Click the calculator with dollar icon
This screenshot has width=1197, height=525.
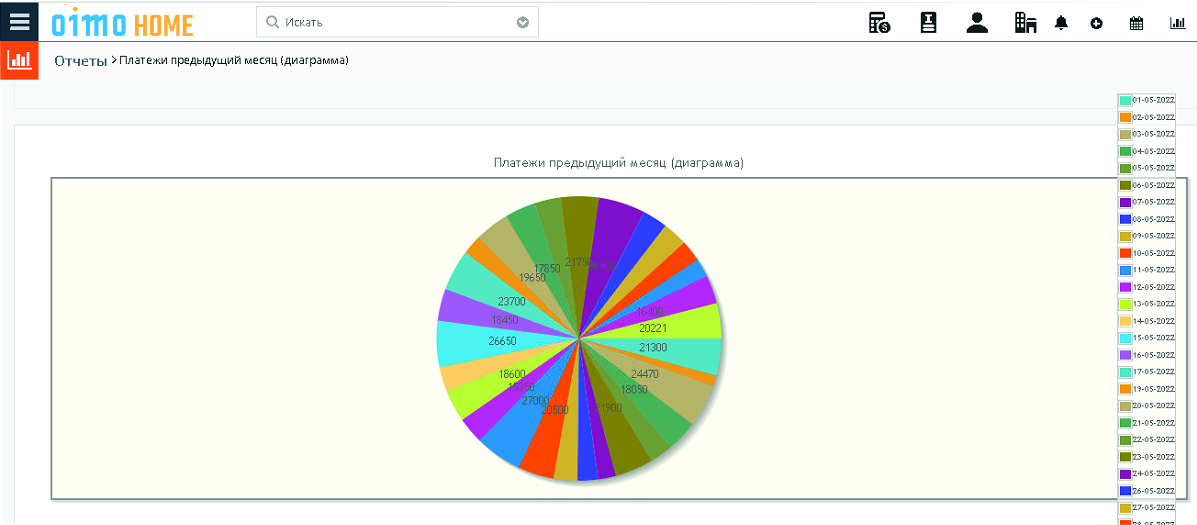(x=879, y=23)
